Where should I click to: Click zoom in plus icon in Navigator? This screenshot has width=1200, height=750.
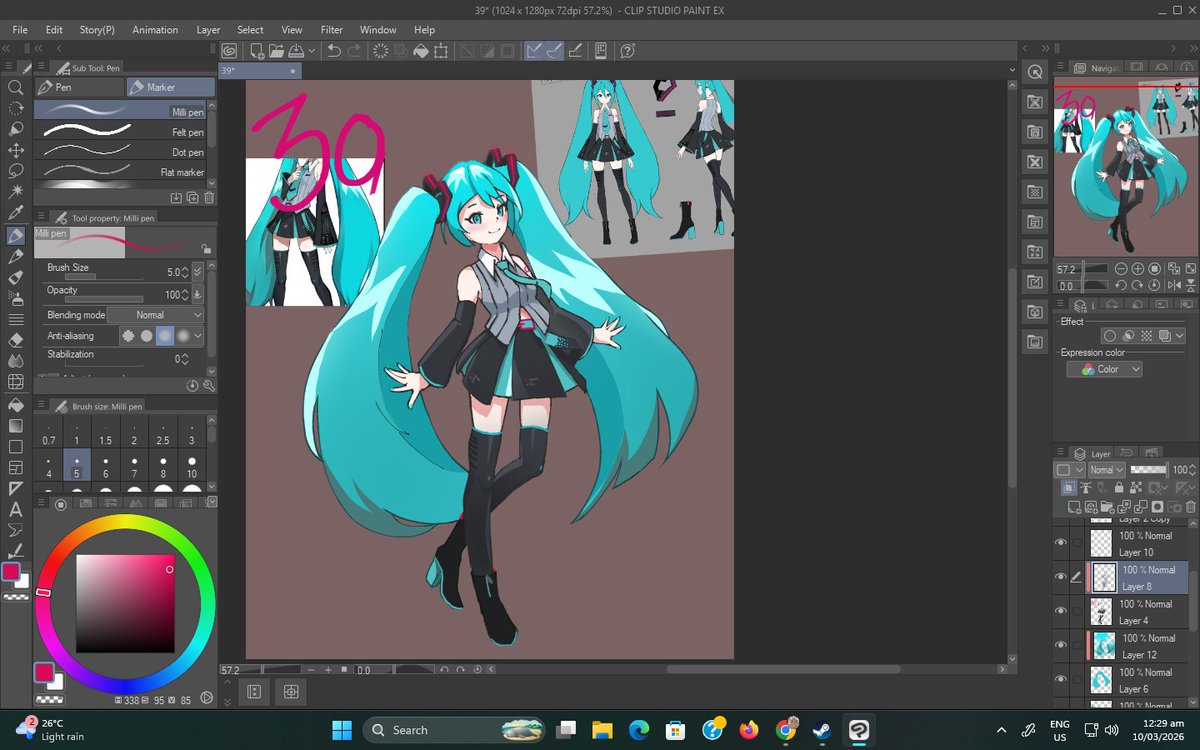(1138, 269)
